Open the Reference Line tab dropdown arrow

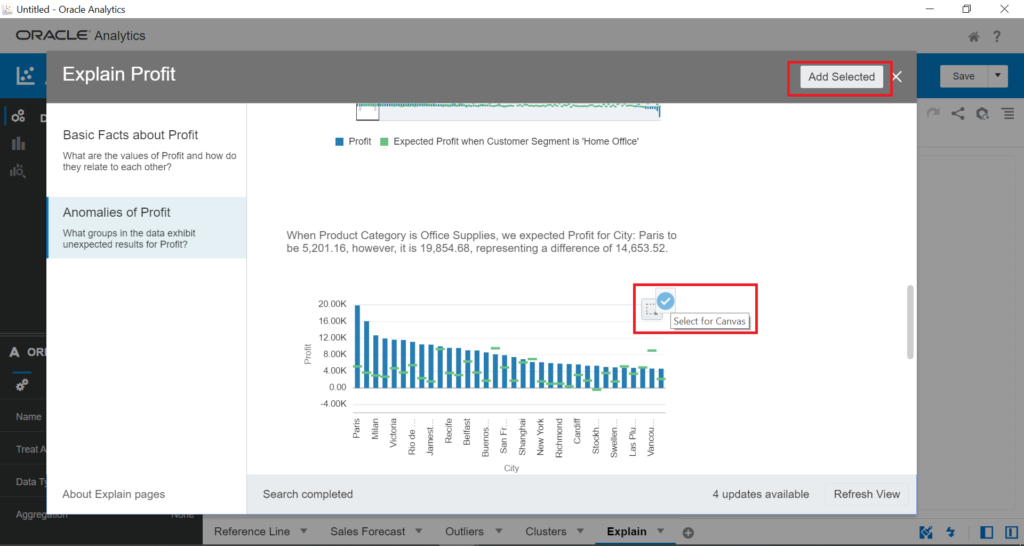point(303,531)
